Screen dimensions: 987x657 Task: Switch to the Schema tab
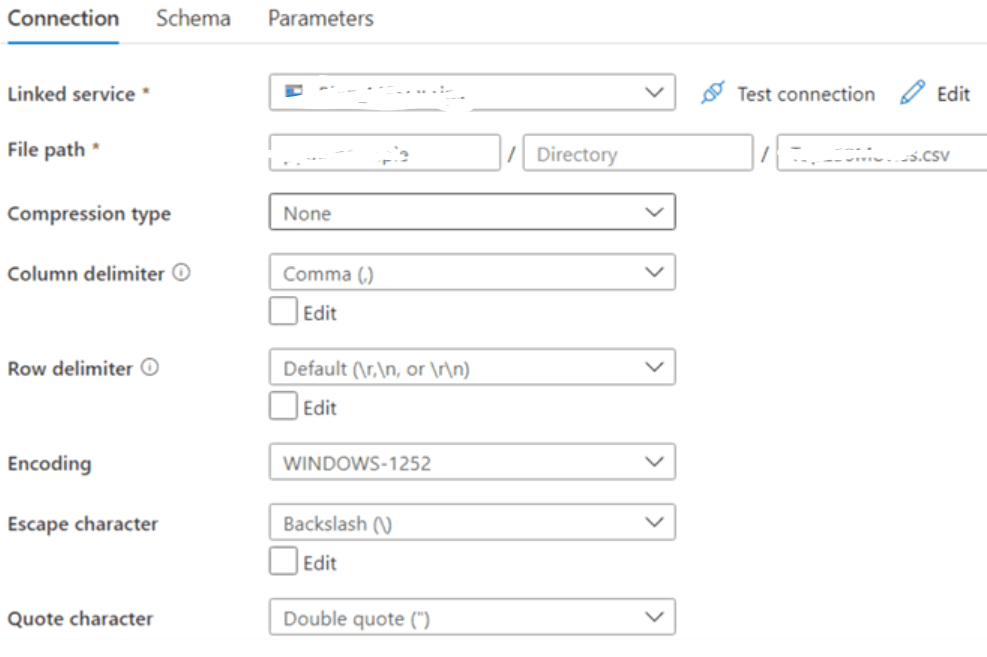(192, 18)
